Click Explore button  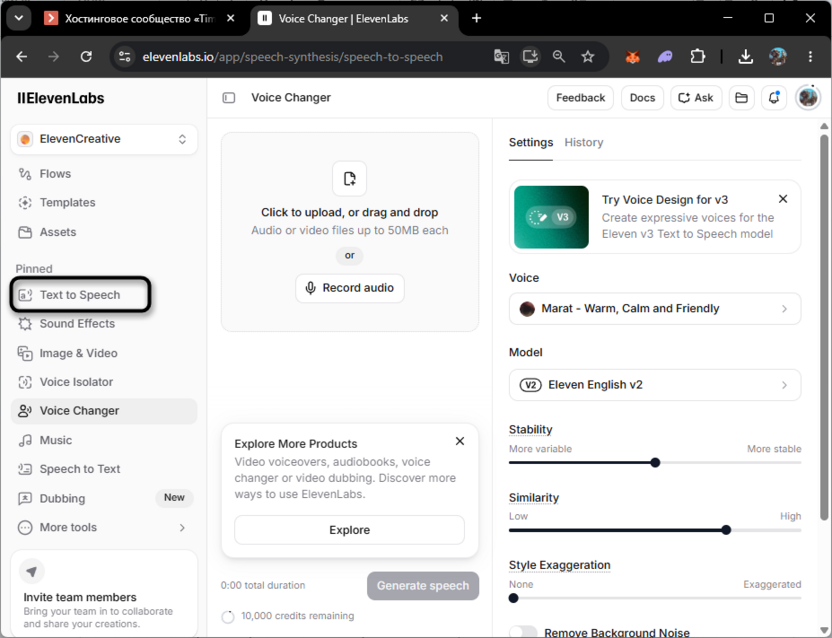click(349, 530)
